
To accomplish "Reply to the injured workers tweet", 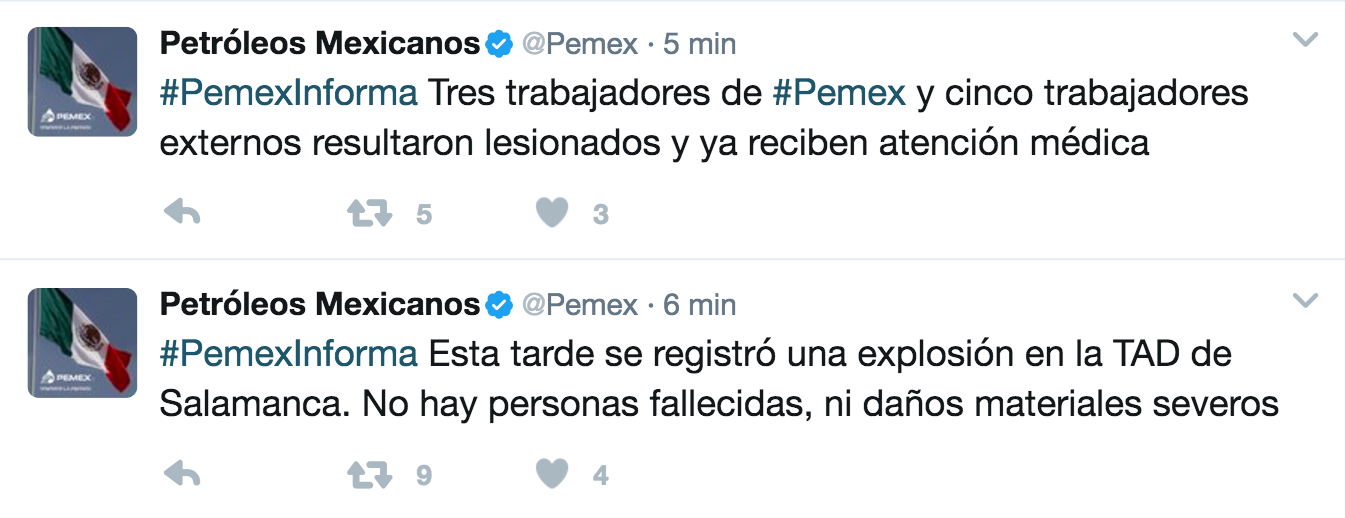I will 182,213.
